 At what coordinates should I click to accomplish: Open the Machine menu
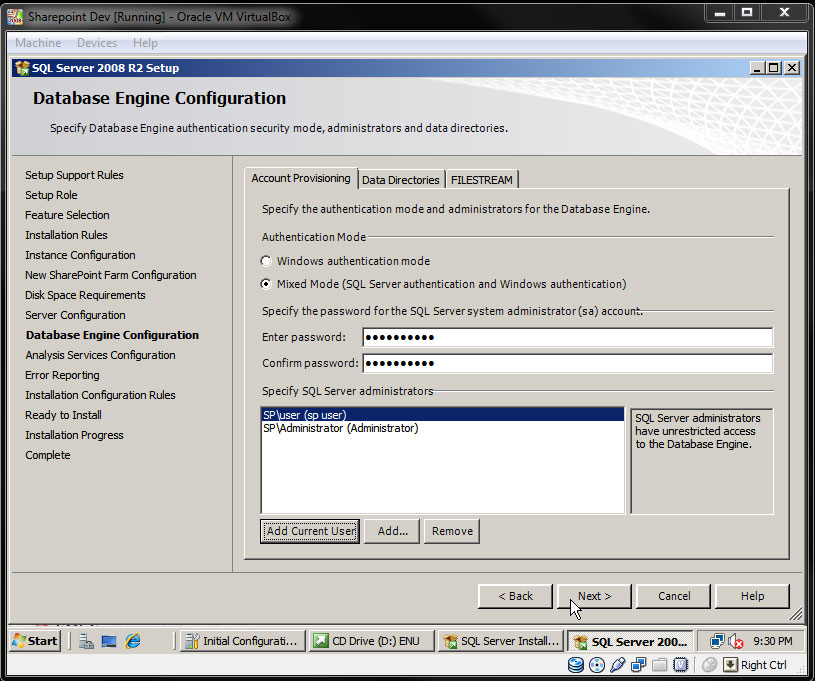click(38, 43)
